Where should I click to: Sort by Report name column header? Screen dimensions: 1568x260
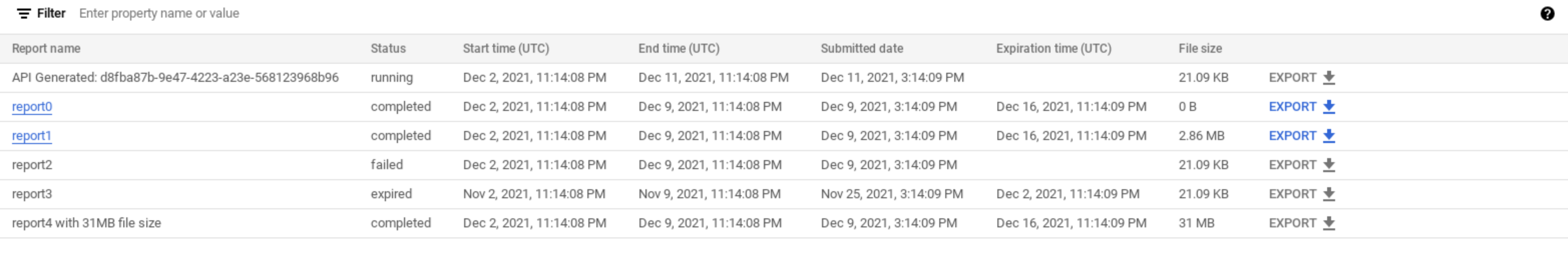point(46,48)
